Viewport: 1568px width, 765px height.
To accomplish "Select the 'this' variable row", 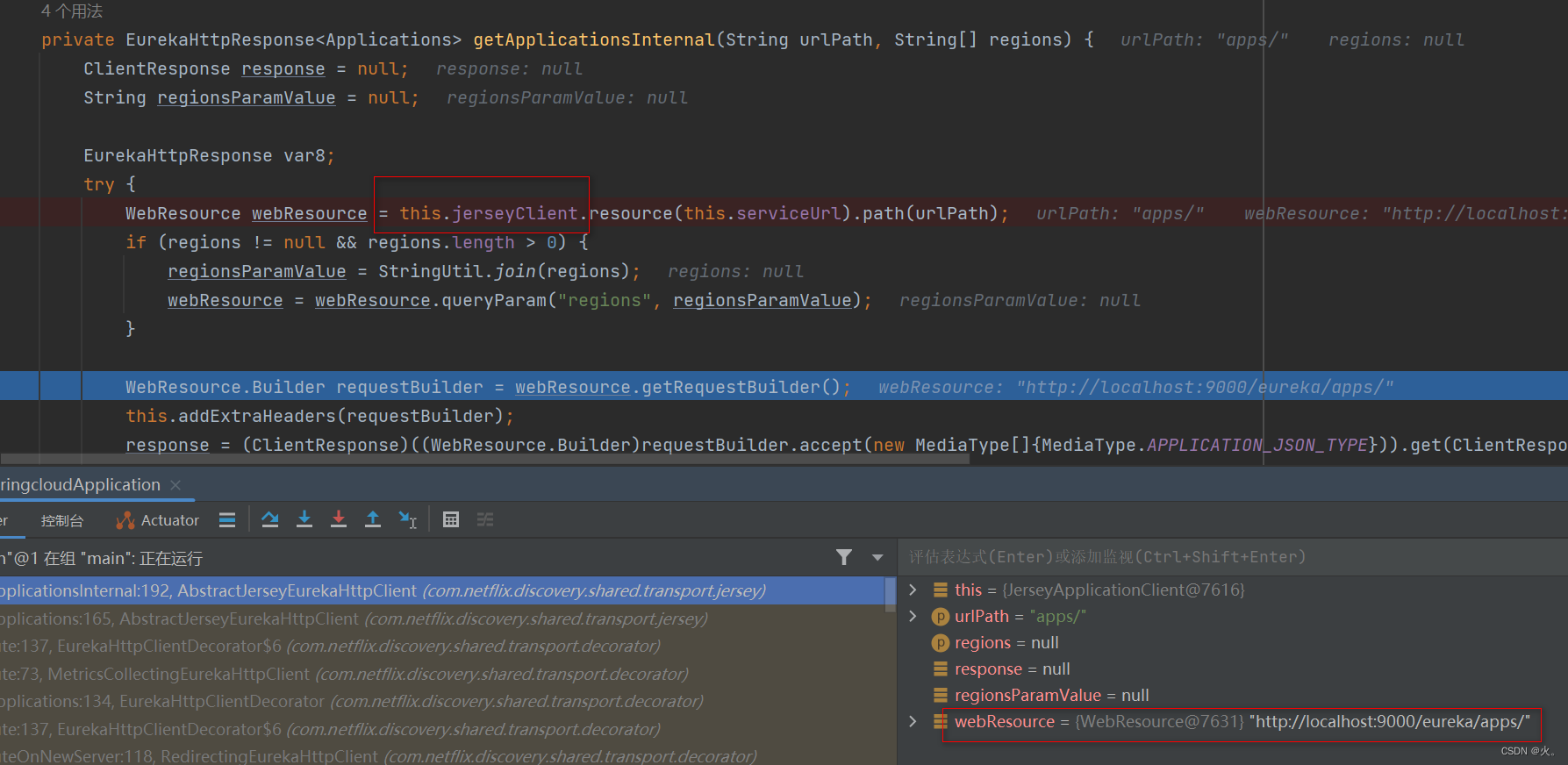I will 1233,590.
